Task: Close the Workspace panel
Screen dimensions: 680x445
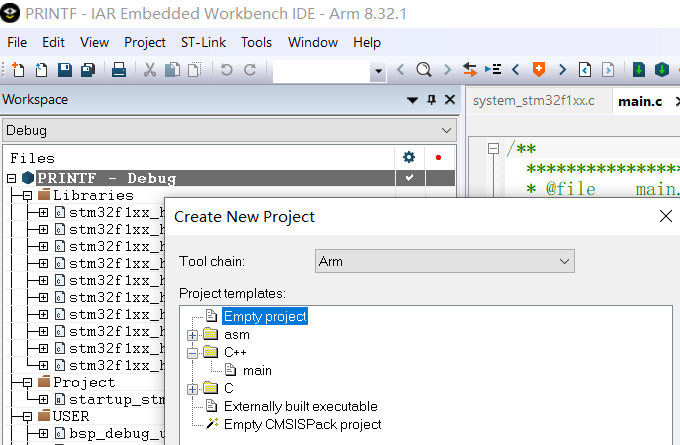Action: [450, 100]
